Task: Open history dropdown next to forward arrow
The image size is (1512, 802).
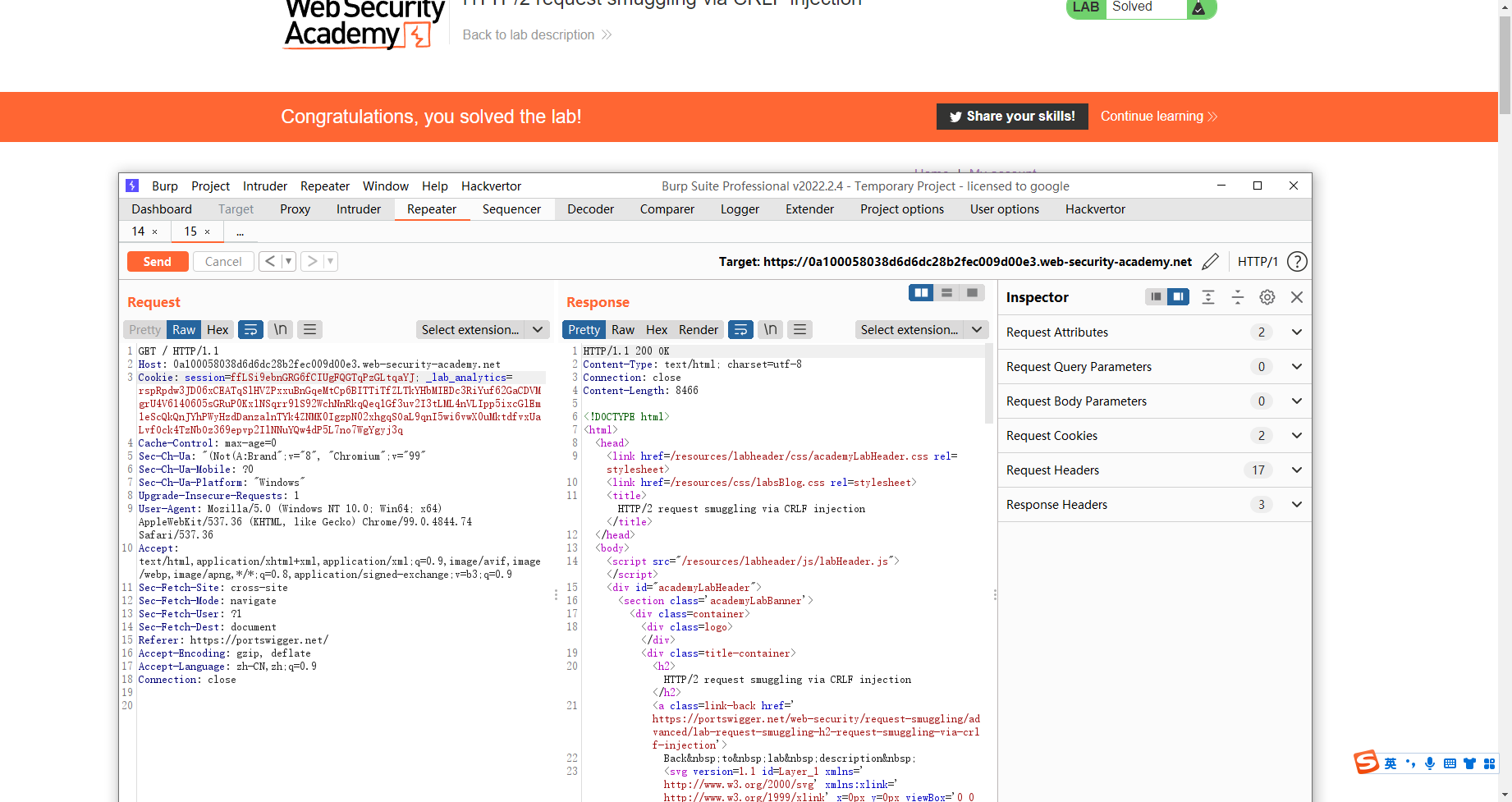Action: click(330, 261)
